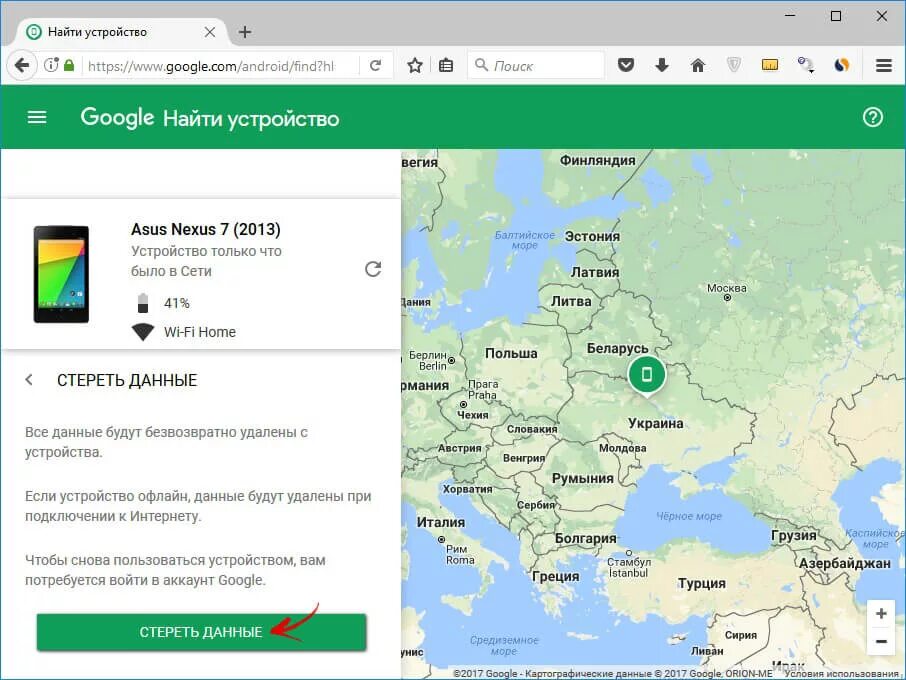Image resolution: width=906 pixels, height=680 pixels.
Task: Click the Asus Nexus 7 (2013) title
Action: point(206,229)
